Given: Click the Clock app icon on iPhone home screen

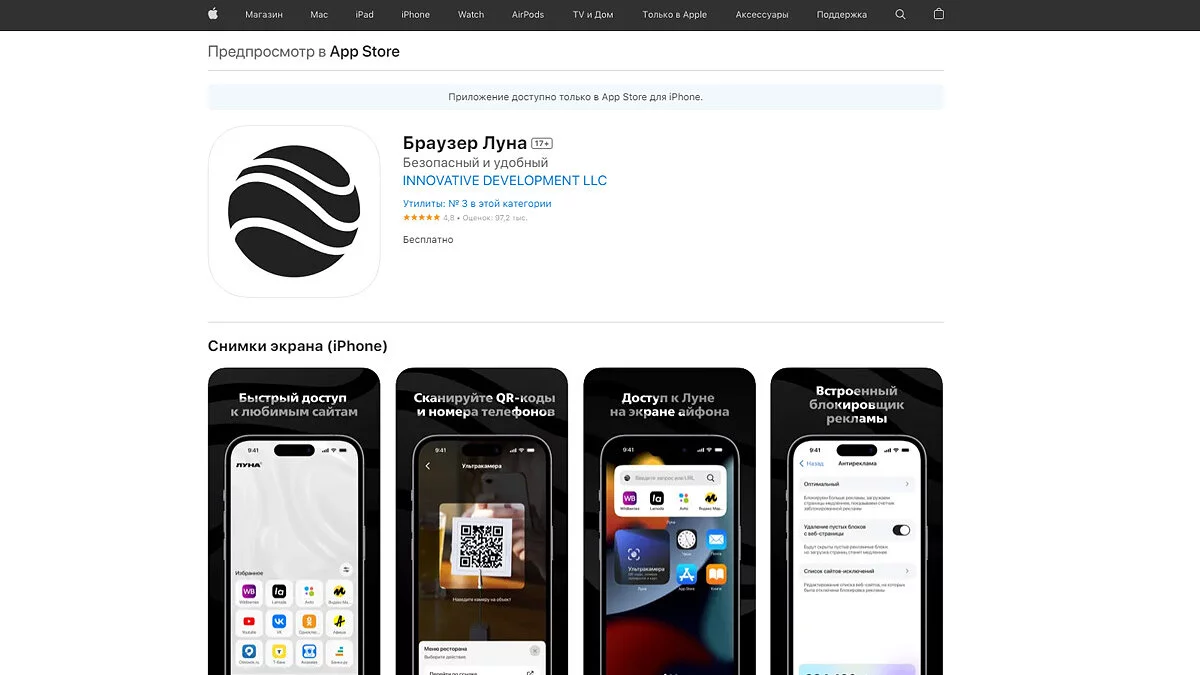Looking at the screenshot, I should click(686, 539).
